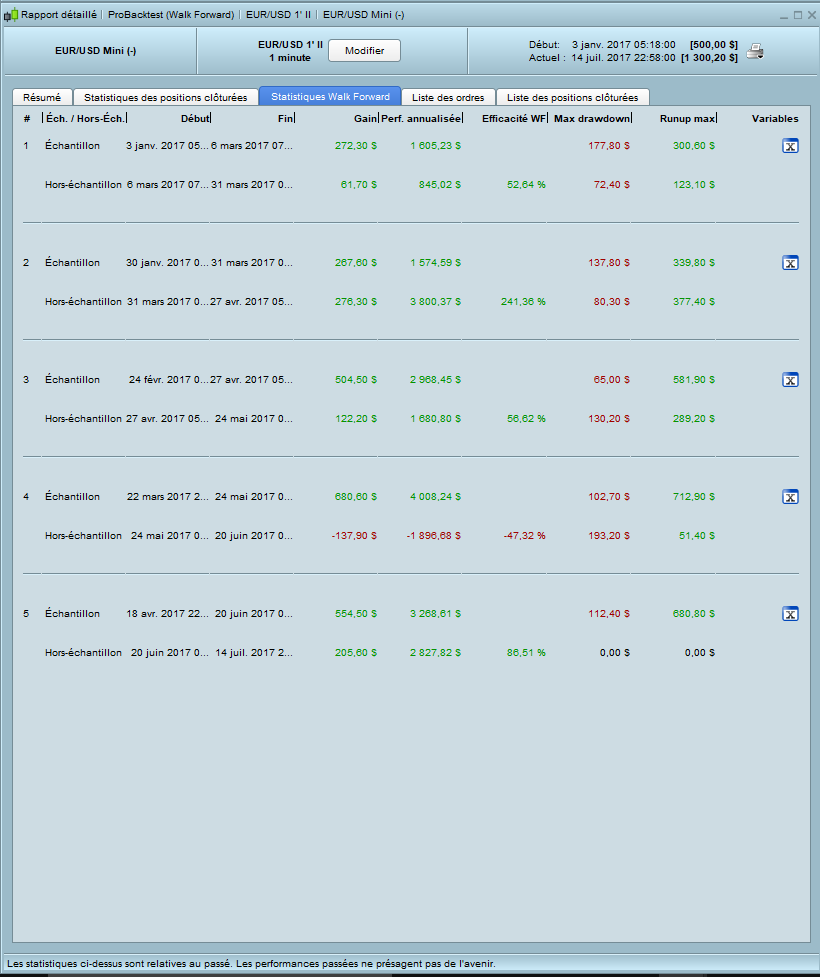Open variables export for walk forward row 2
Viewport: 820px width, 977px height.
click(790, 263)
